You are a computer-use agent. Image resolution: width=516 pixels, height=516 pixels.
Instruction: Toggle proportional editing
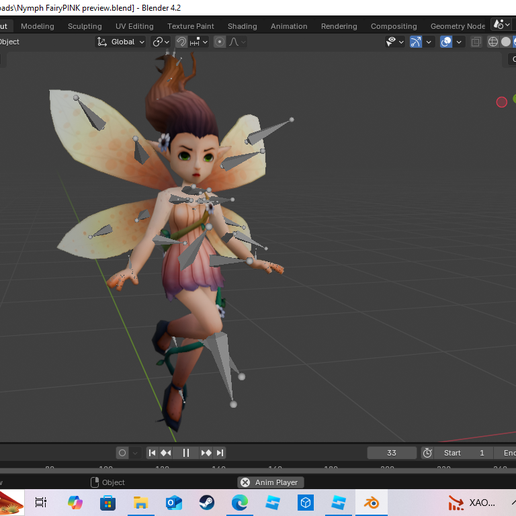tap(220, 42)
